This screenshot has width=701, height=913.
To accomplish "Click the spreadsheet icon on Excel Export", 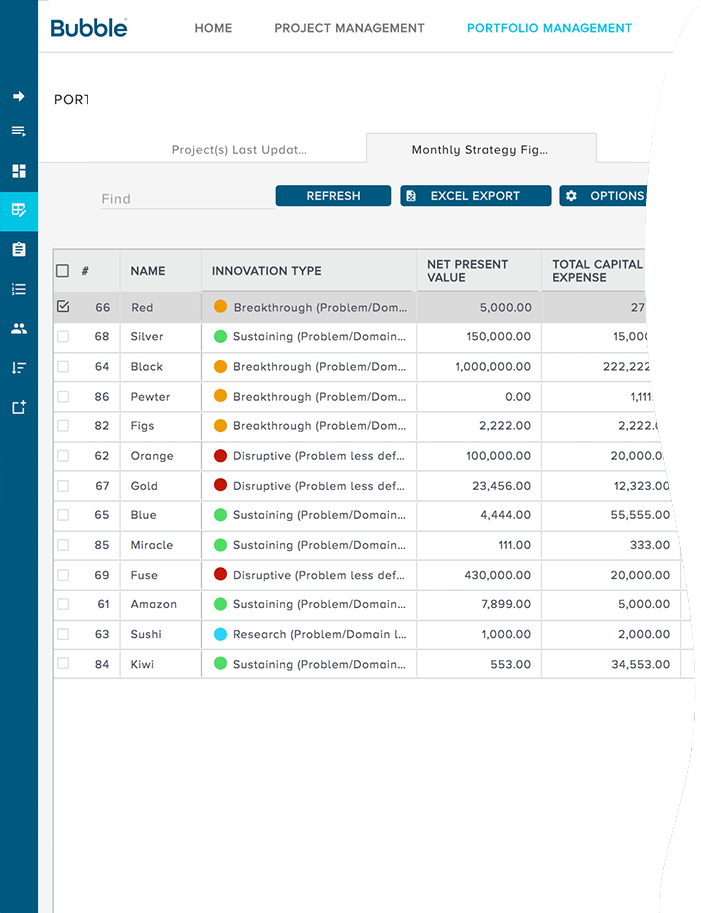I will [x=411, y=196].
